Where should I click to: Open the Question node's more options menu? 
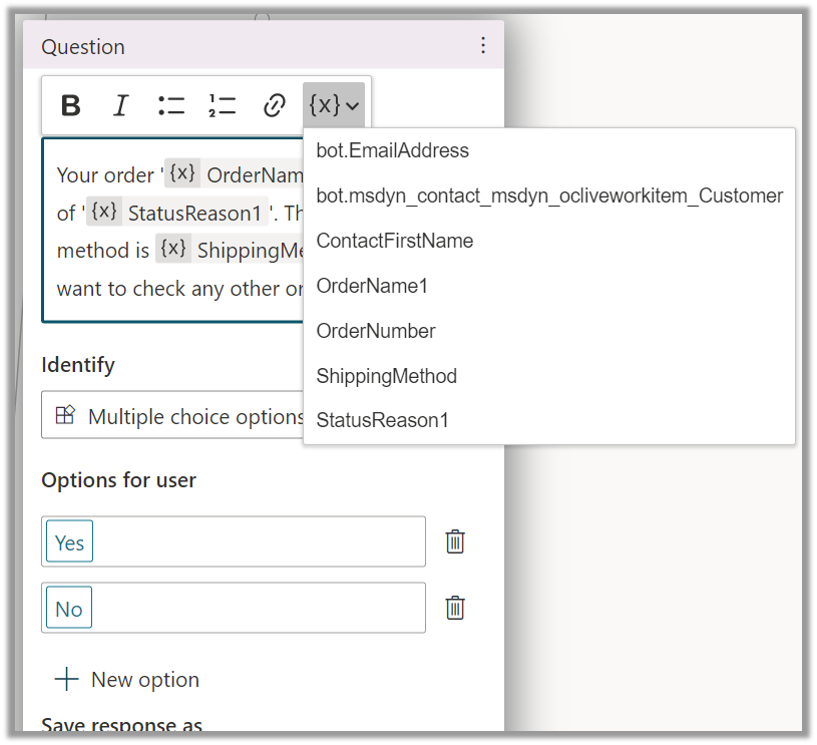point(483,45)
